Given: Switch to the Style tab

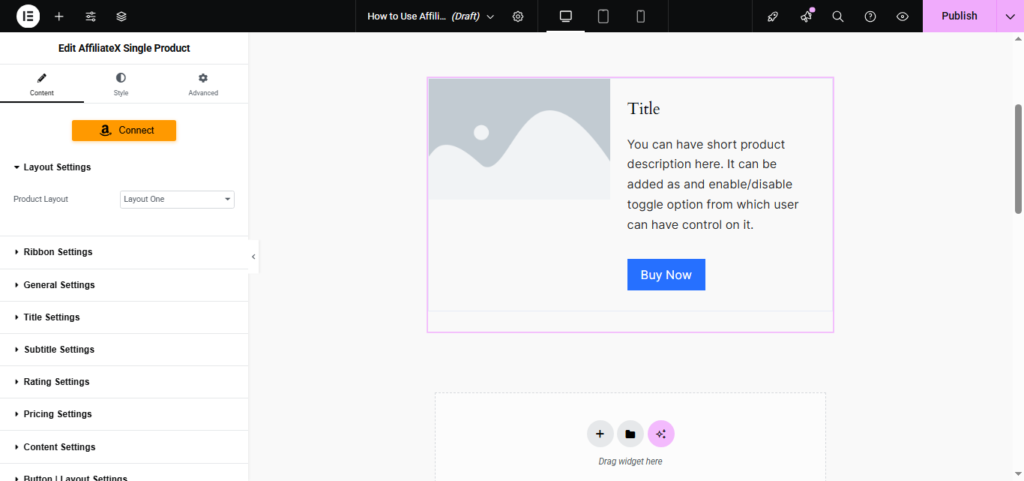Looking at the screenshot, I should pyautogui.click(x=121, y=84).
